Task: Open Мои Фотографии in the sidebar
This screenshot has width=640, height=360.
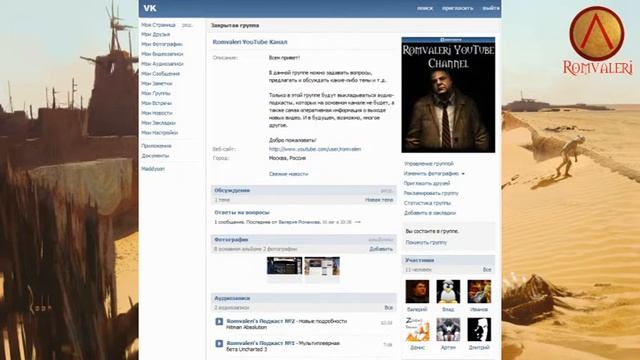Action: [162, 44]
